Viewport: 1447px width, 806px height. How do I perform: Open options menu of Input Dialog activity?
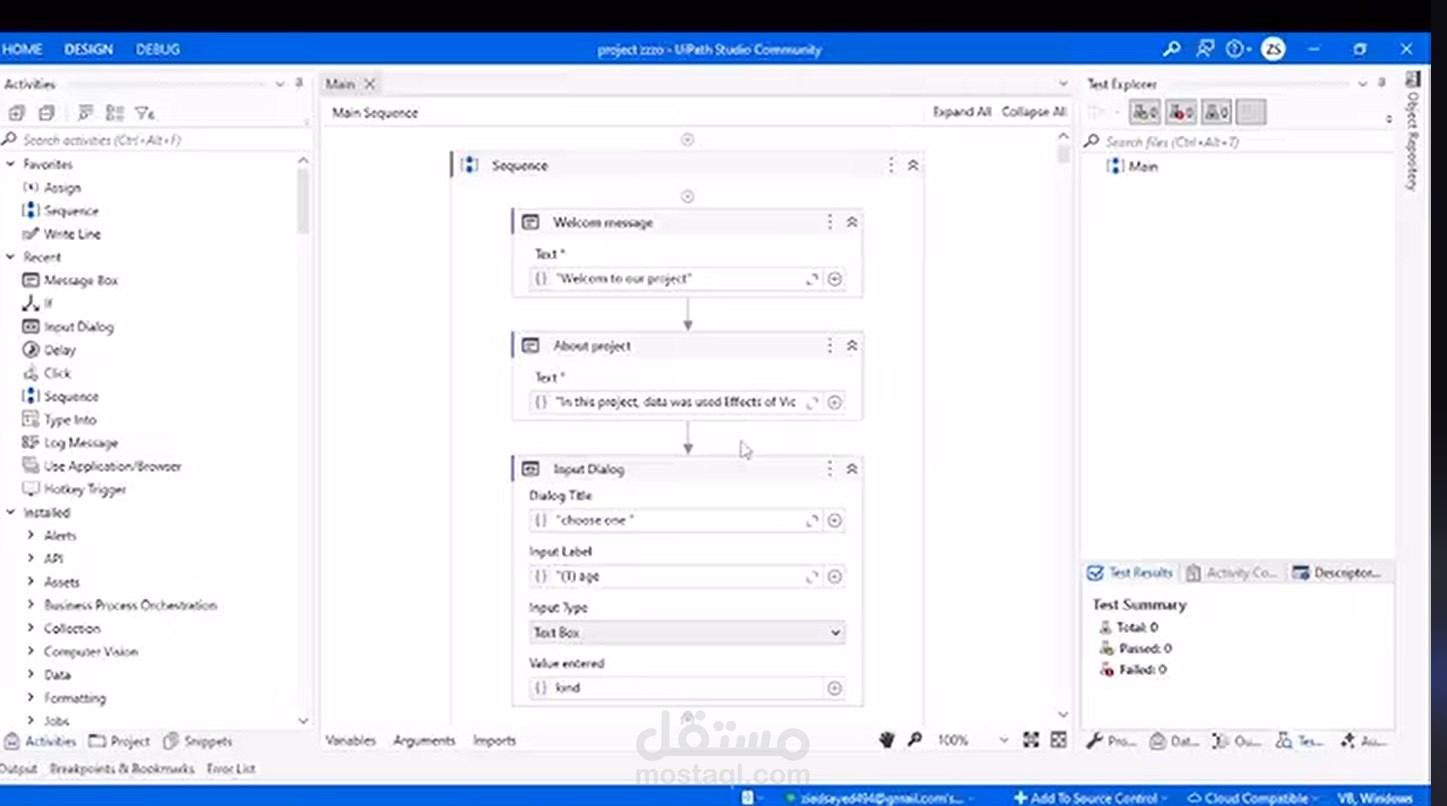coord(829,468)
